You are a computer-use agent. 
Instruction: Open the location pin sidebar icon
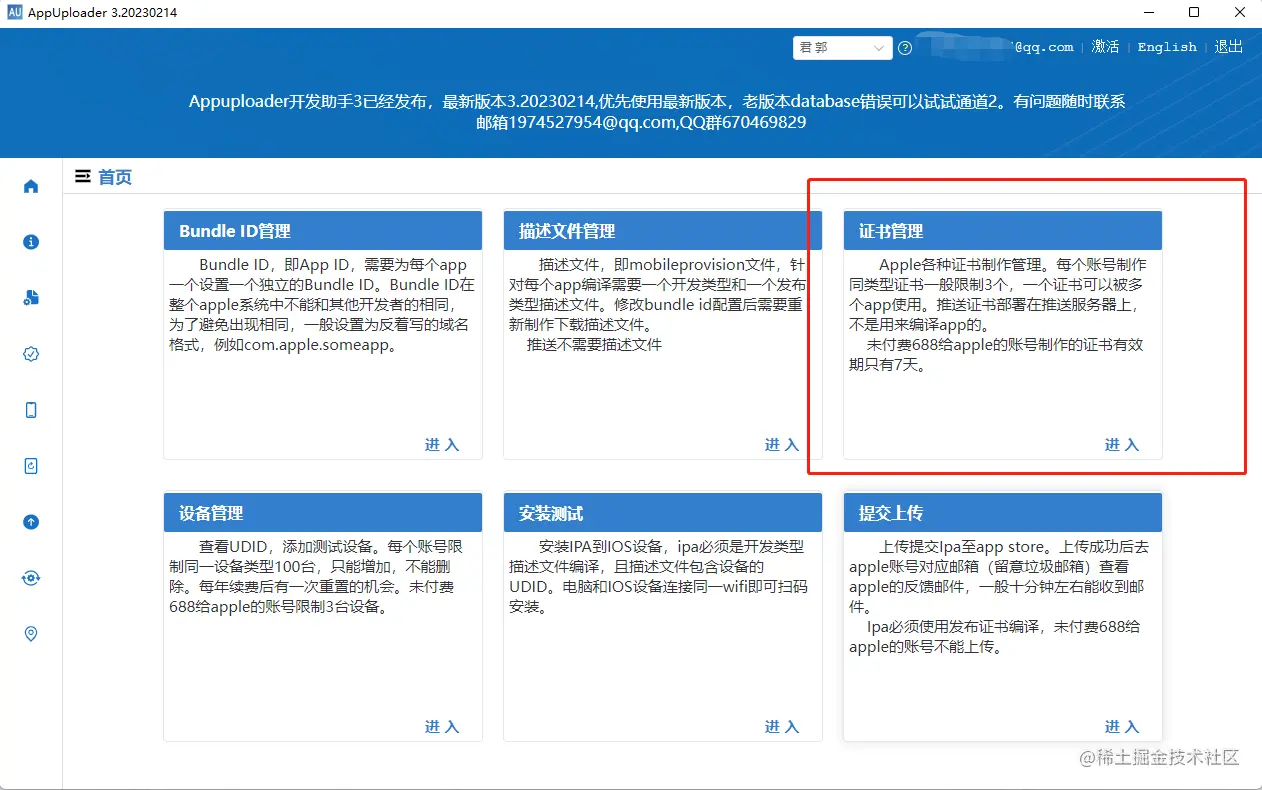pos(31,634)
